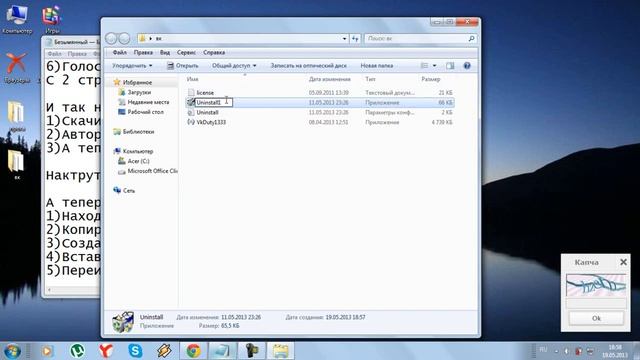The width and height of the screenshot is (640, 360).
Task: Open the Сервис menu in Explorer
Action: coord(187,52)
